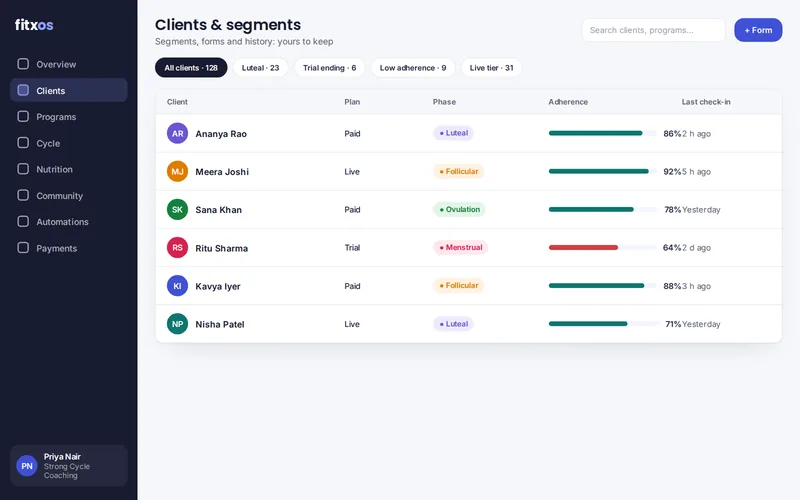Focus the Search clients, programs field

pos(654,30)
